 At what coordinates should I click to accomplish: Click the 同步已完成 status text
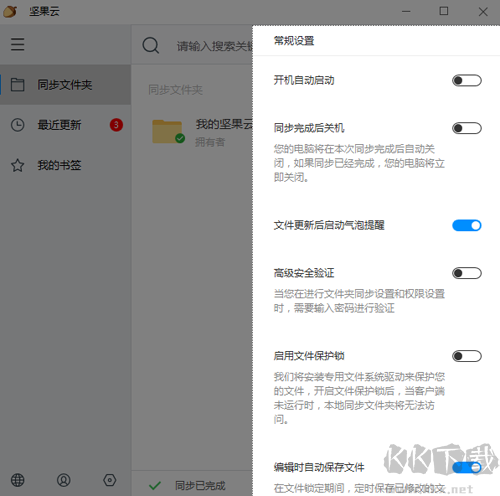click(x=200, y=486)
